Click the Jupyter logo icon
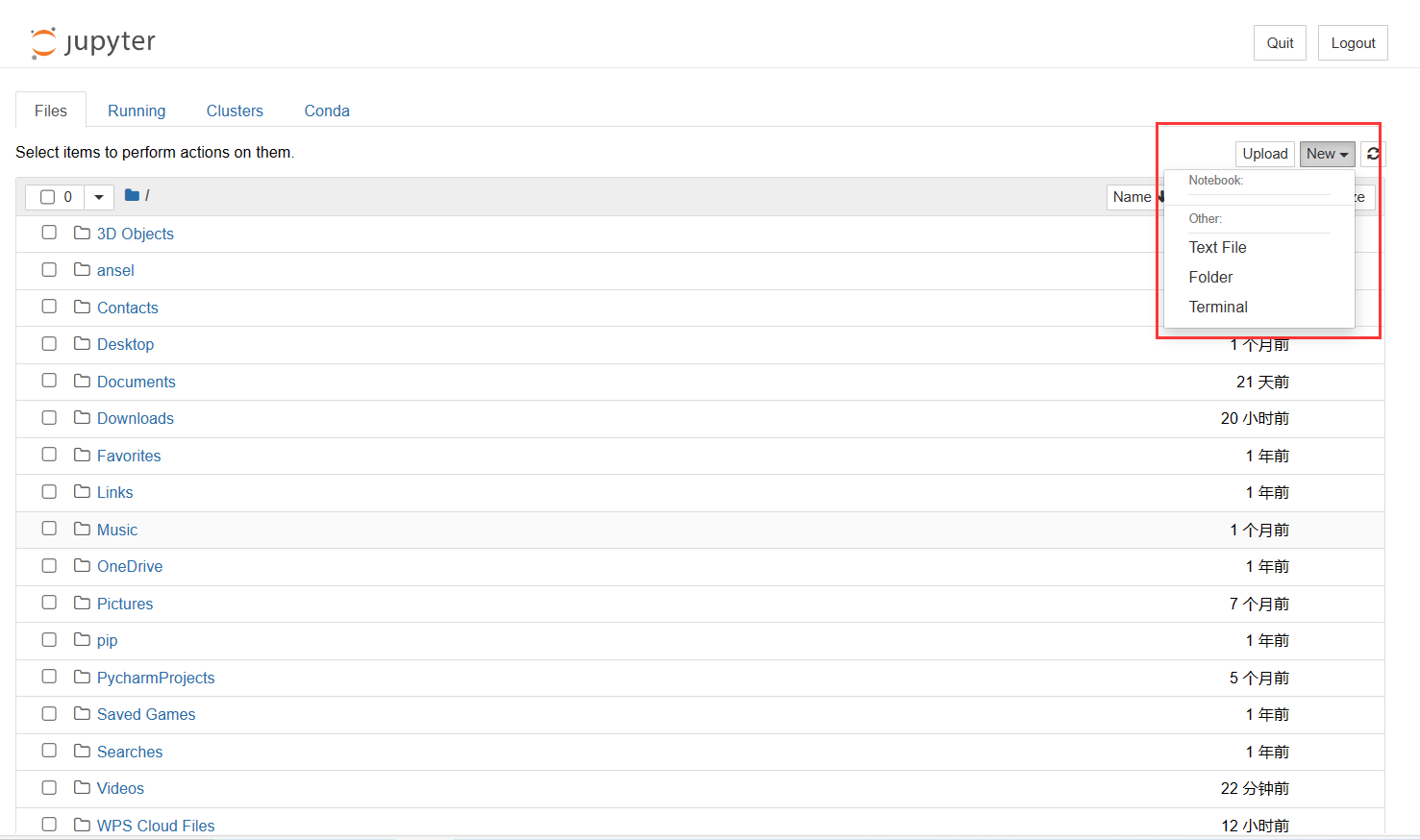Screen dimensions: 1420x840 43,43
